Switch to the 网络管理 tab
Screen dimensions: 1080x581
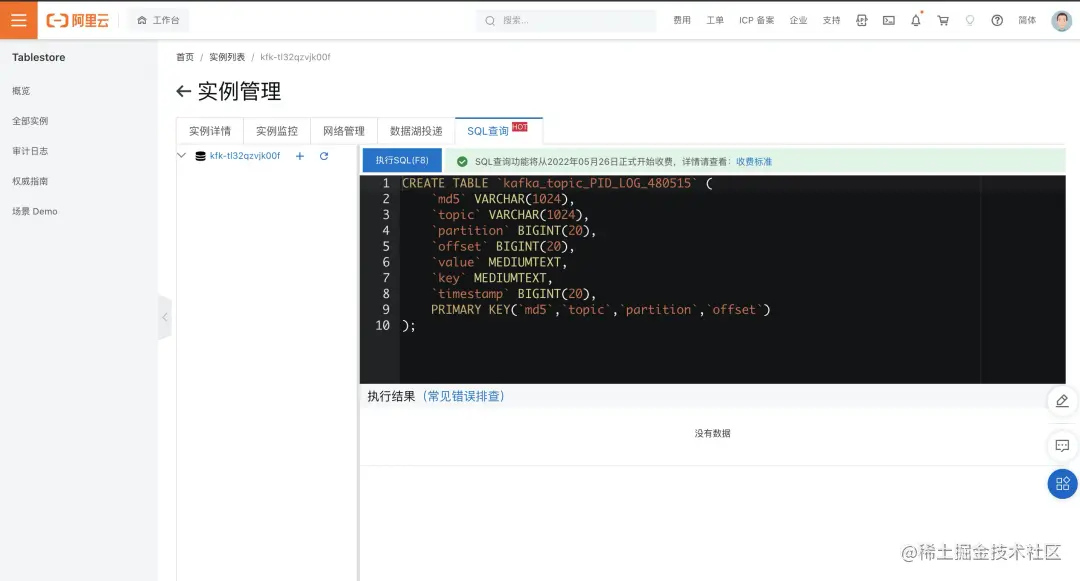coord(344,131)
